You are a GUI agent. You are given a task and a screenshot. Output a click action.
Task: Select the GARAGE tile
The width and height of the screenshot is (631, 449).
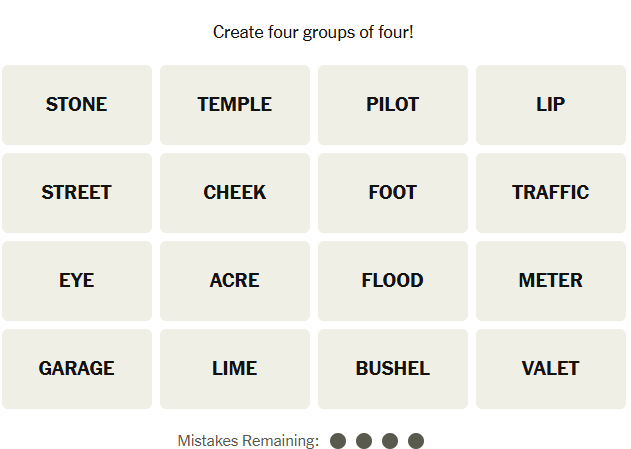point(77,369)
